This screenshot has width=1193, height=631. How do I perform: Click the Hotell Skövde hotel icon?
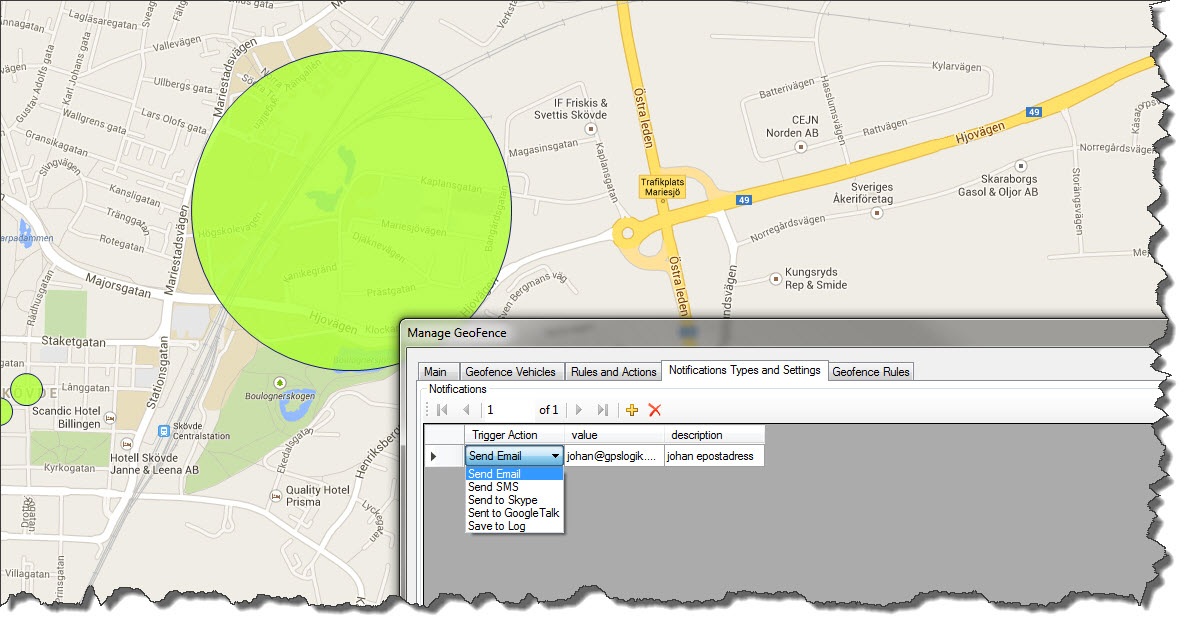click(x=126, y=444)
